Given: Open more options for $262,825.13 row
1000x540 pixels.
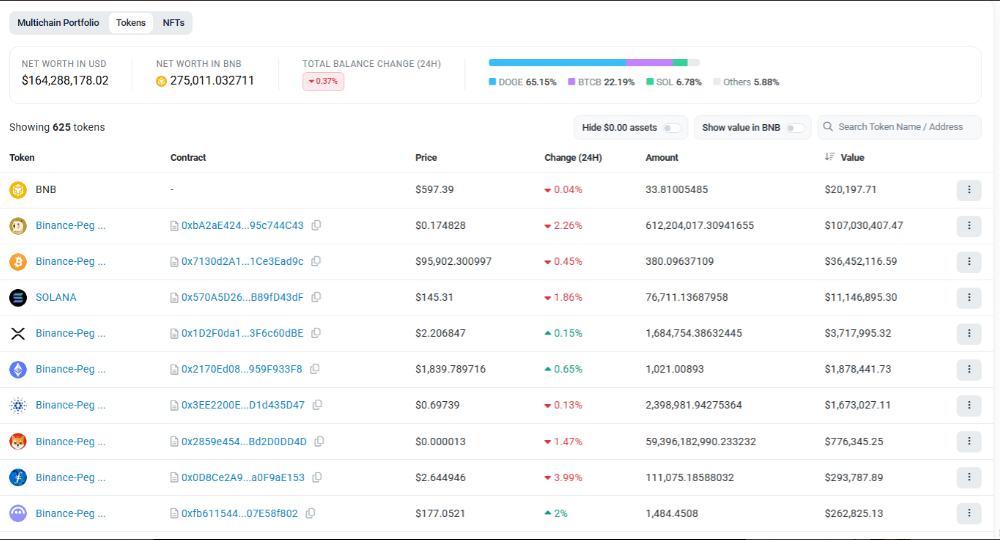Looking at the screenshot, I should (x=969, y=513).
